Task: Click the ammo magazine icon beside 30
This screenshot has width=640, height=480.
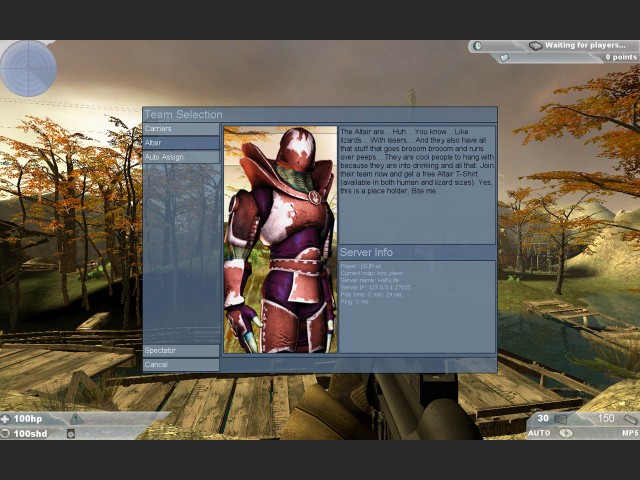Action: click(561, 419)
